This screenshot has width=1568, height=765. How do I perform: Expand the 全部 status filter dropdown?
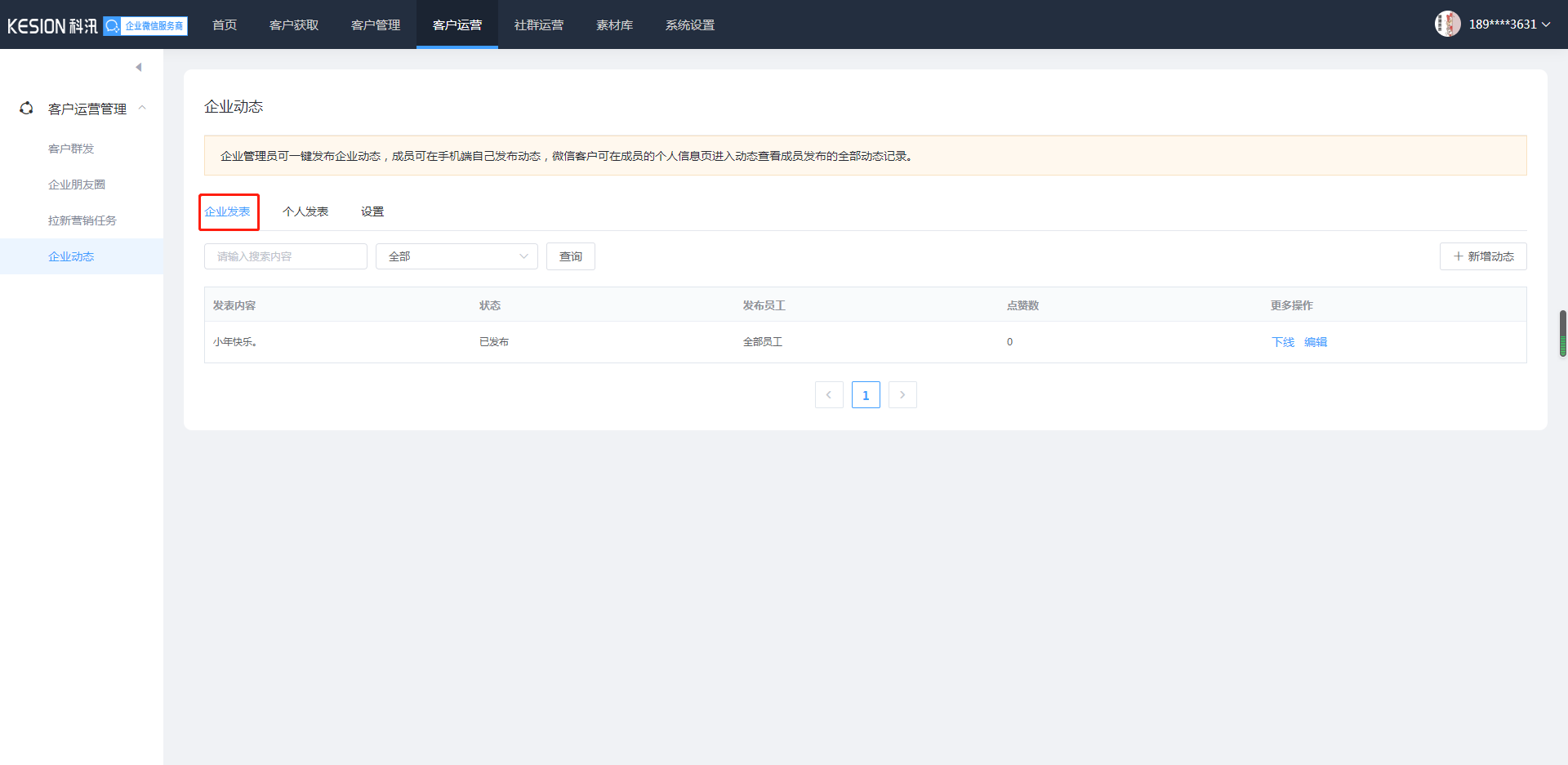(x=457, y=256)
